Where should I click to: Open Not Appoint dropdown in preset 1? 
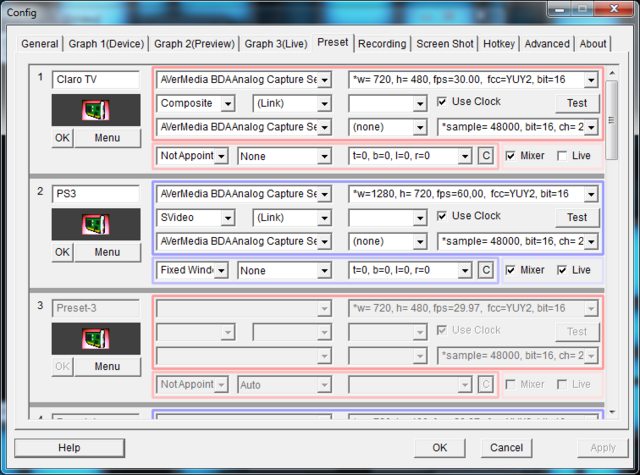coord(192,156)
